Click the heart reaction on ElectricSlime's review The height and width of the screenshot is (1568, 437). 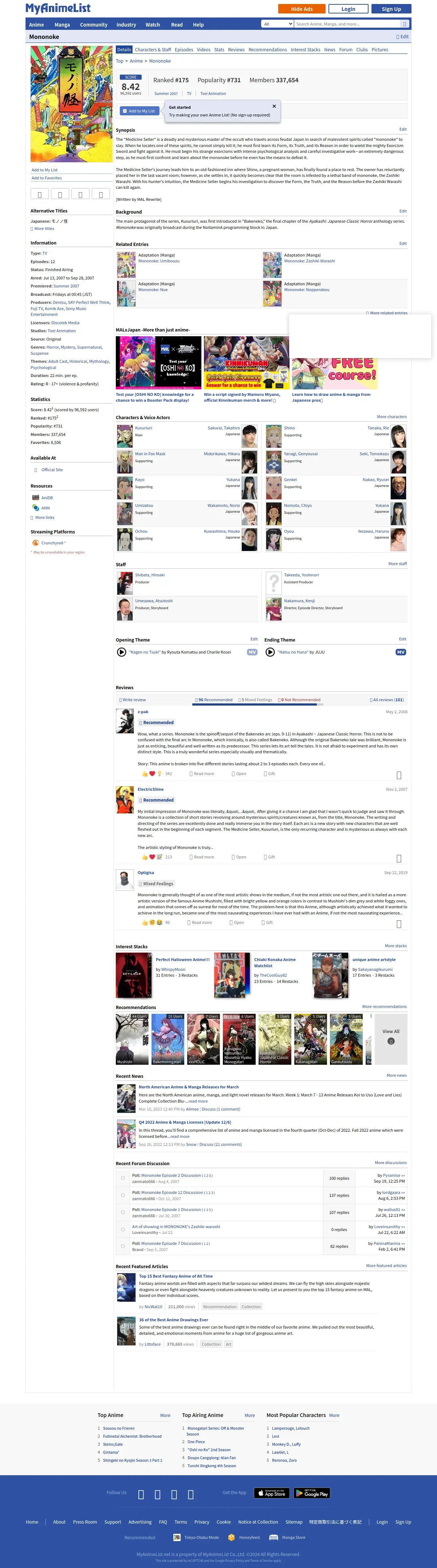pos(152,857)
